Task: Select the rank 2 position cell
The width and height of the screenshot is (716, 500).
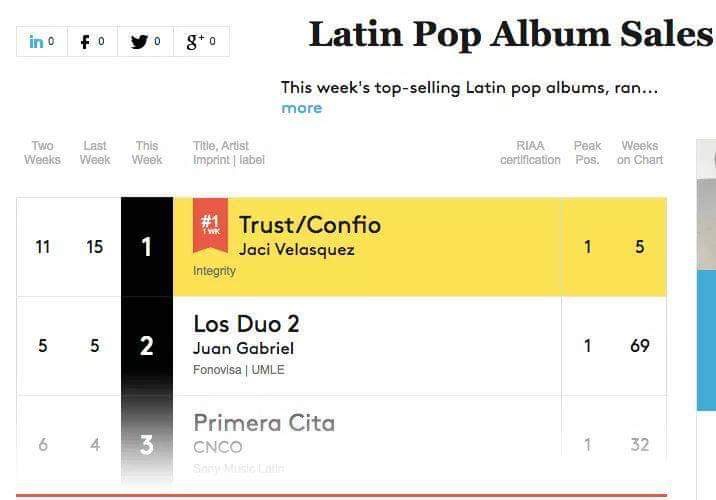Action: point(147,346)
